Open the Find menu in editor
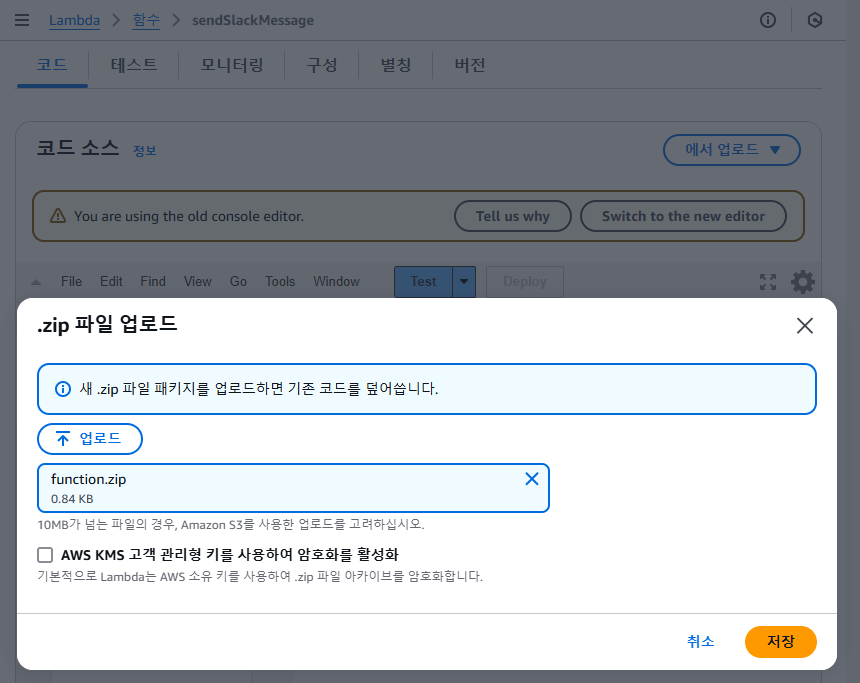Viewport: 860px width, 683px height. (x=152, y=281)
